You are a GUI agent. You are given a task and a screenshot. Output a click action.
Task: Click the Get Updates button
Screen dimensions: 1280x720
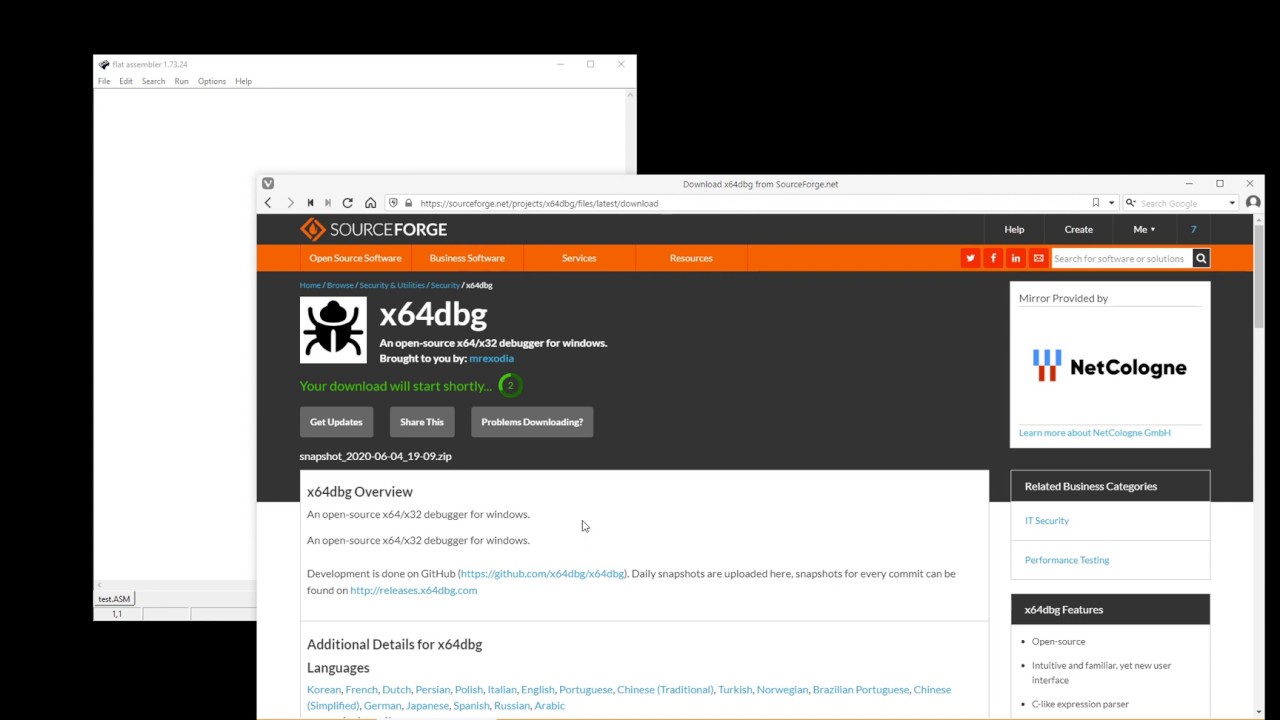click(x=336, y=422)
